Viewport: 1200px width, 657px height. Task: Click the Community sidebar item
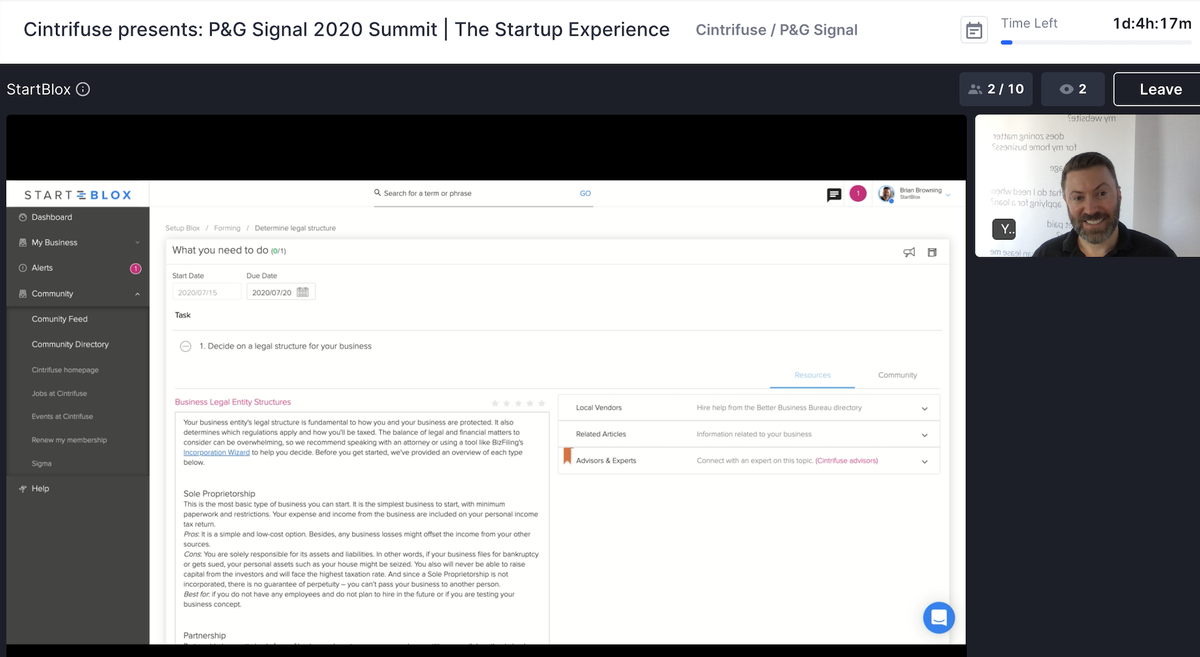point(52,294)
